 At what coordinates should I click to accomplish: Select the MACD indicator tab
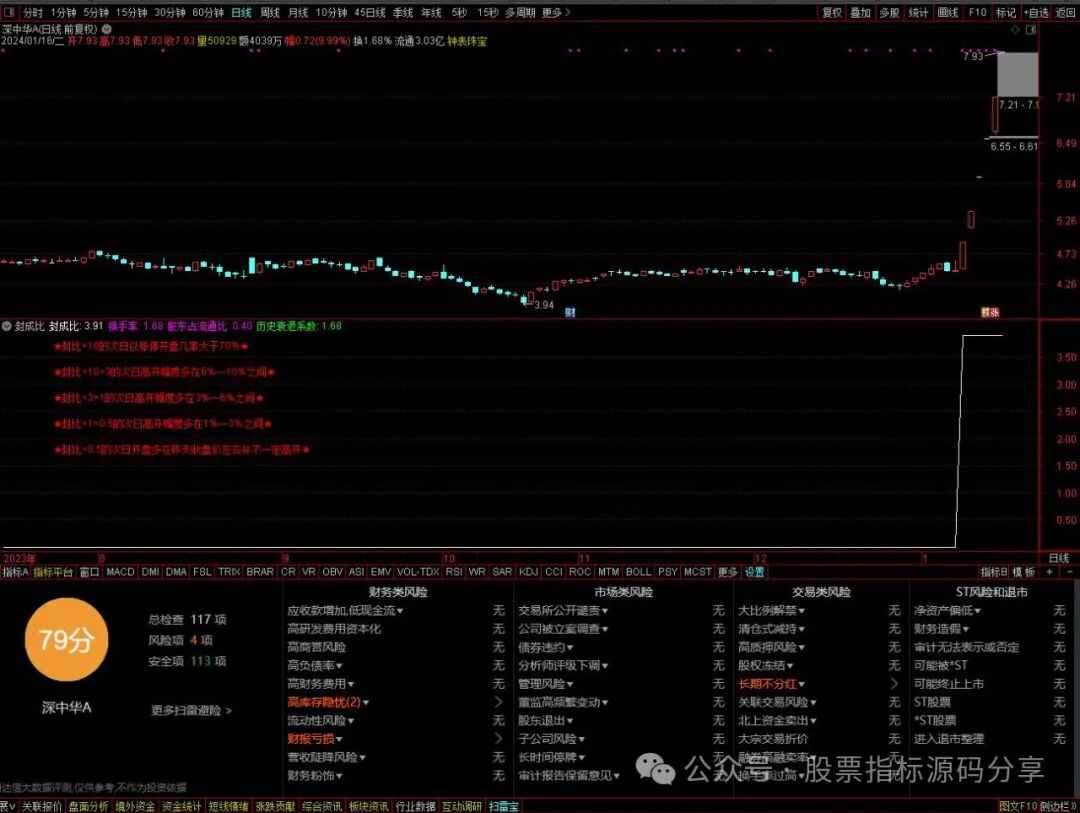pos(121,572)
